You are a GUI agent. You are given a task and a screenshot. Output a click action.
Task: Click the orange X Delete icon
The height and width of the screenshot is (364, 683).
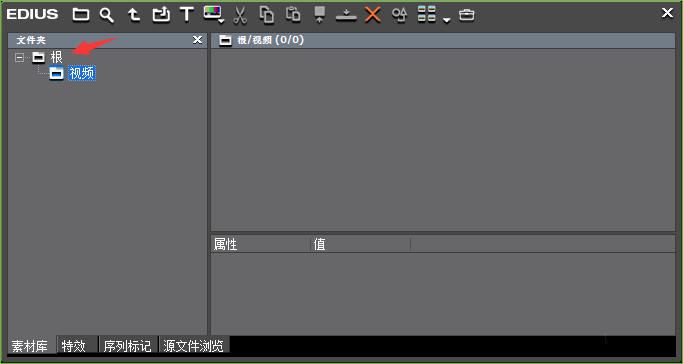pyautogui.click(x=373, y=15)
